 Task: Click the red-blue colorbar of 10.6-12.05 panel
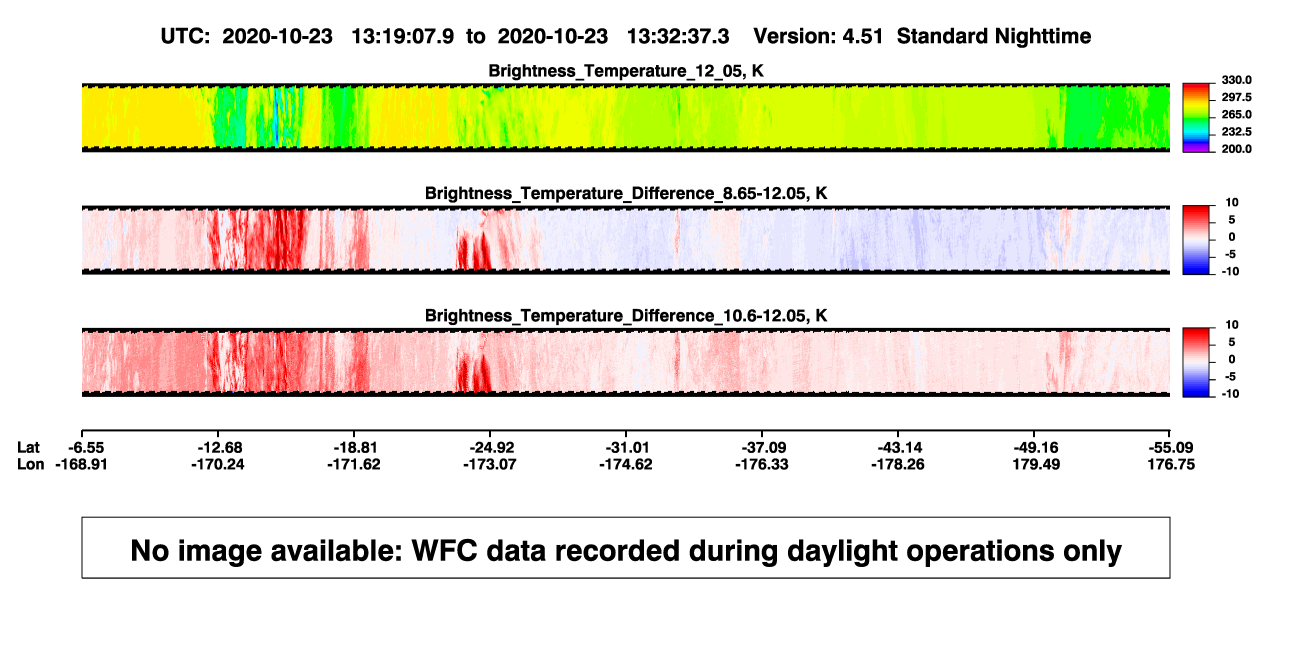point(1198,361)
